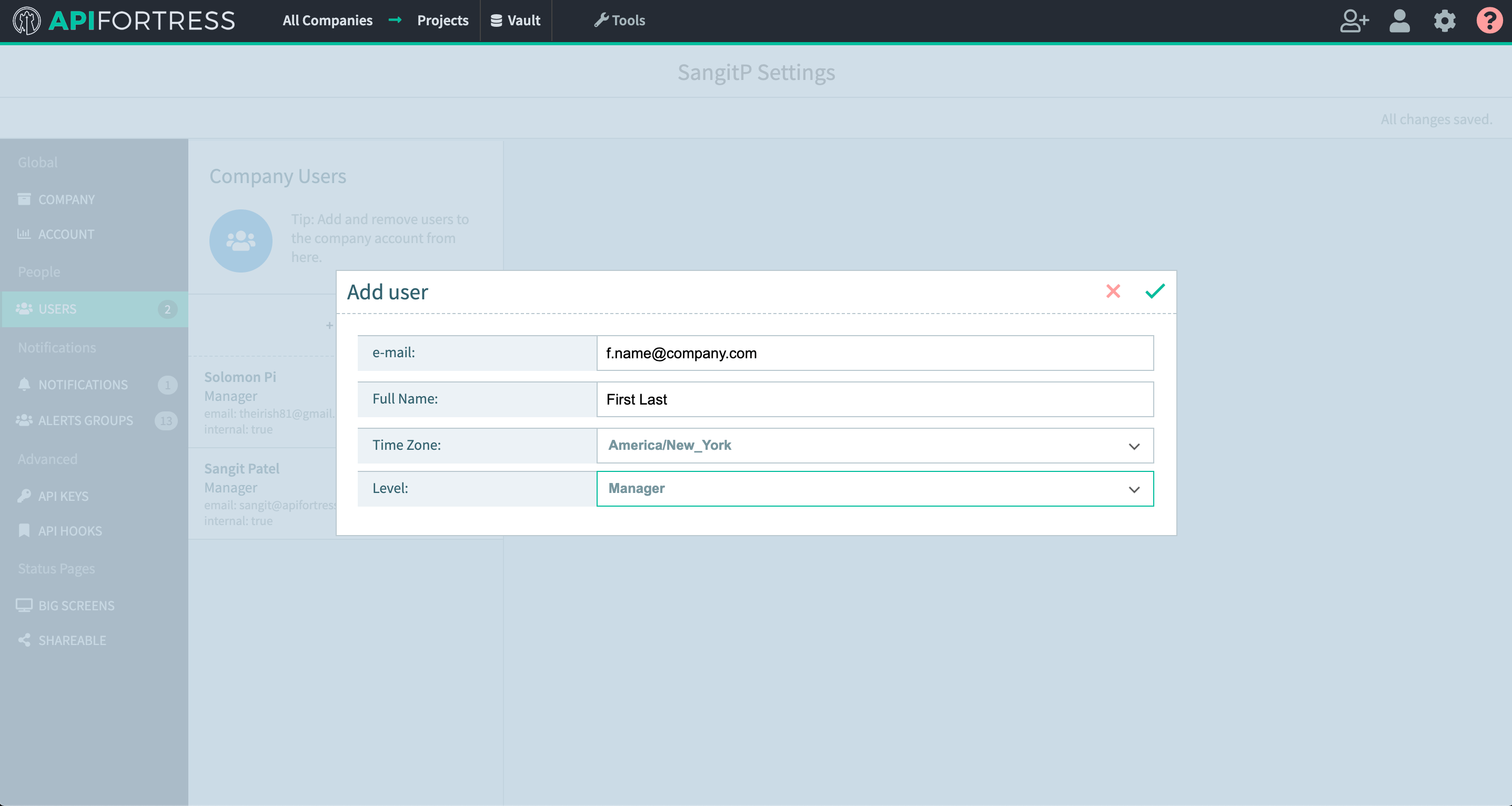Image resolution: width=1512 pixels, height=806 pixels.
Task: Open the SHAREABLE share icon
Action: click(x=24, y=640)
